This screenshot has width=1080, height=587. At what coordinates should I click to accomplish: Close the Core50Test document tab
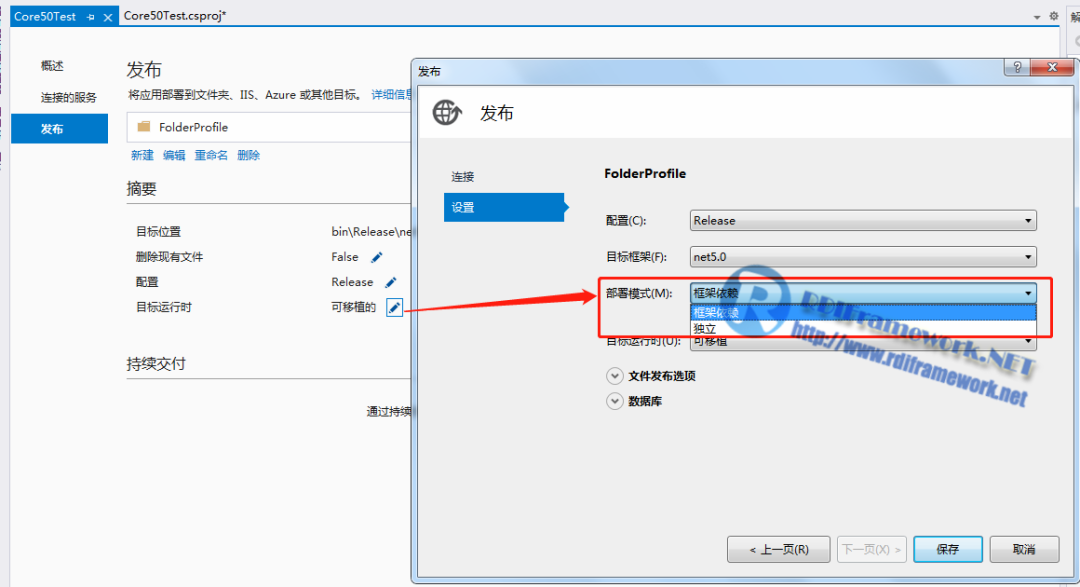(108, 17)
